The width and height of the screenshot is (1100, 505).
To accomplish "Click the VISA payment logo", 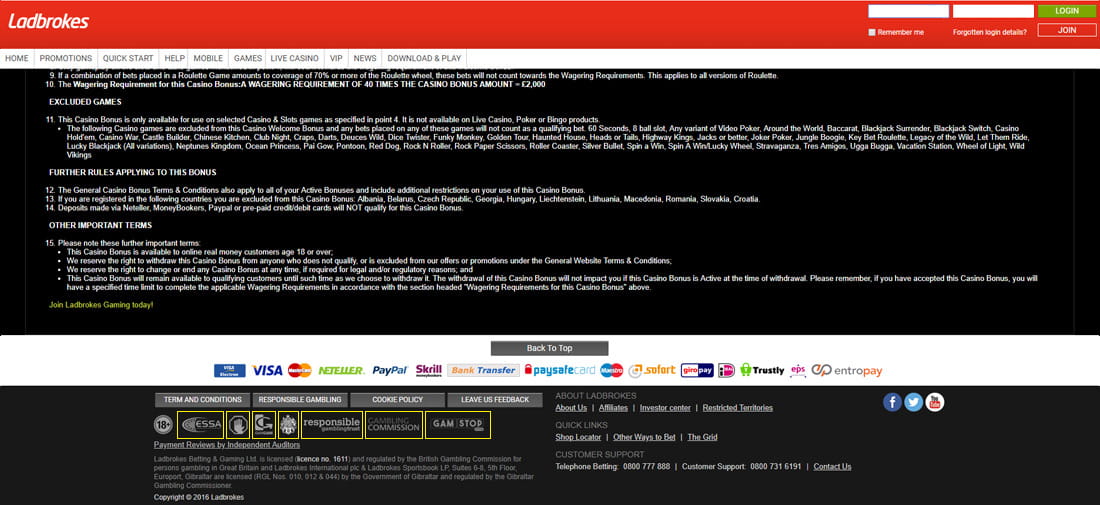I will coord(267,370).
